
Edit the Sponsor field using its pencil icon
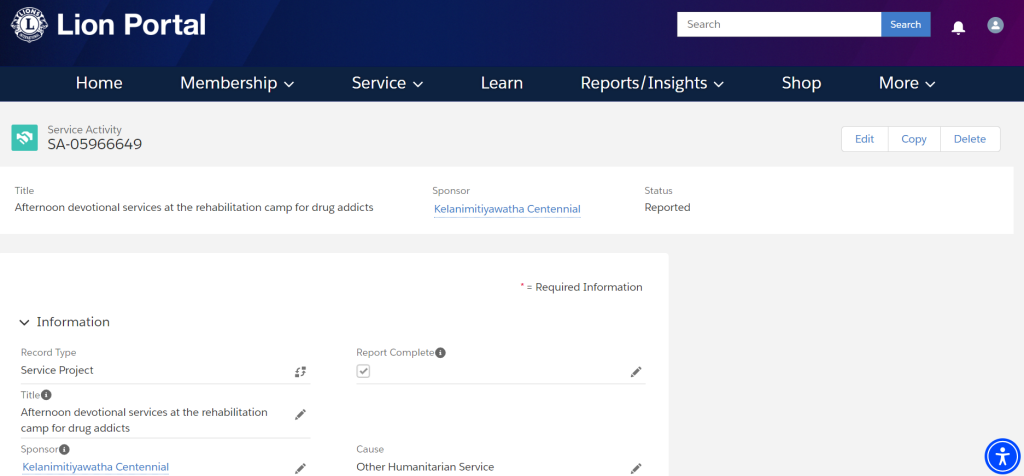point(300,468)
